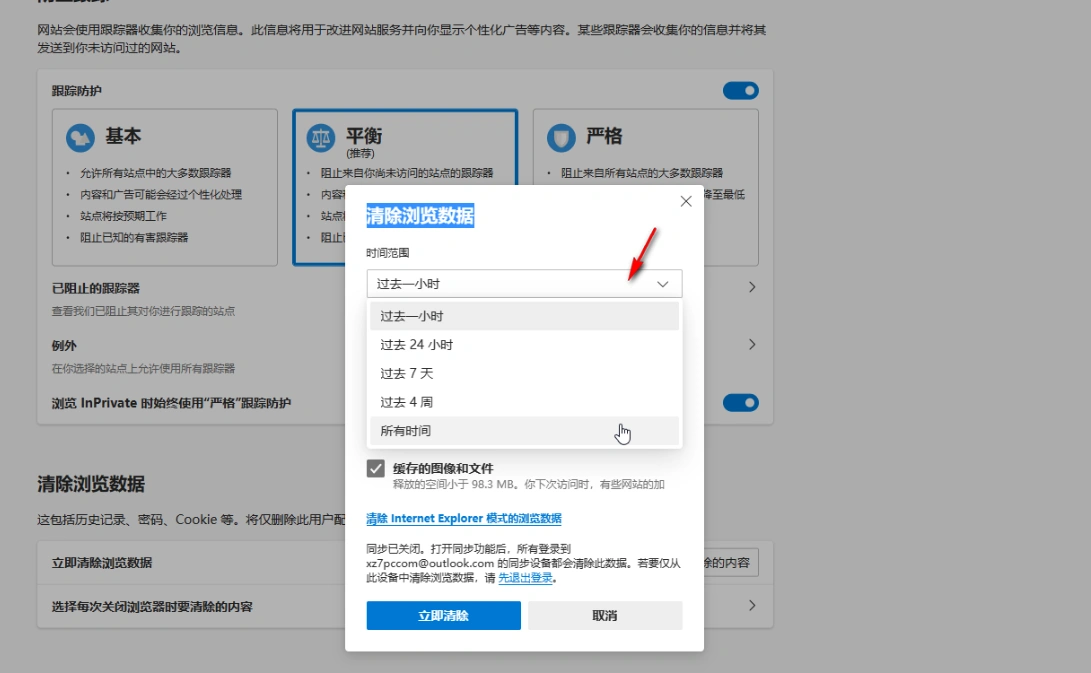Click the 立即清除 button
Image resolution: width=1091 pixels, height=673 pixels.
point(443,616)
